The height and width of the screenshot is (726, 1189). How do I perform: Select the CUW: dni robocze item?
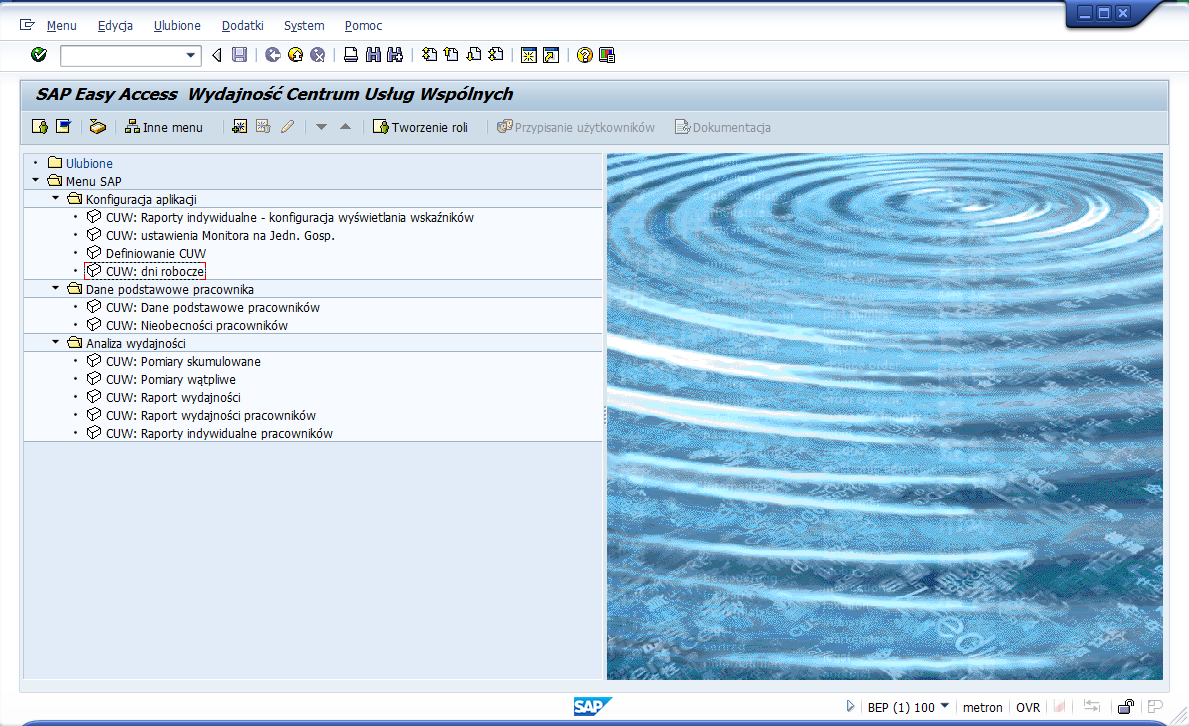coord(155,272)
